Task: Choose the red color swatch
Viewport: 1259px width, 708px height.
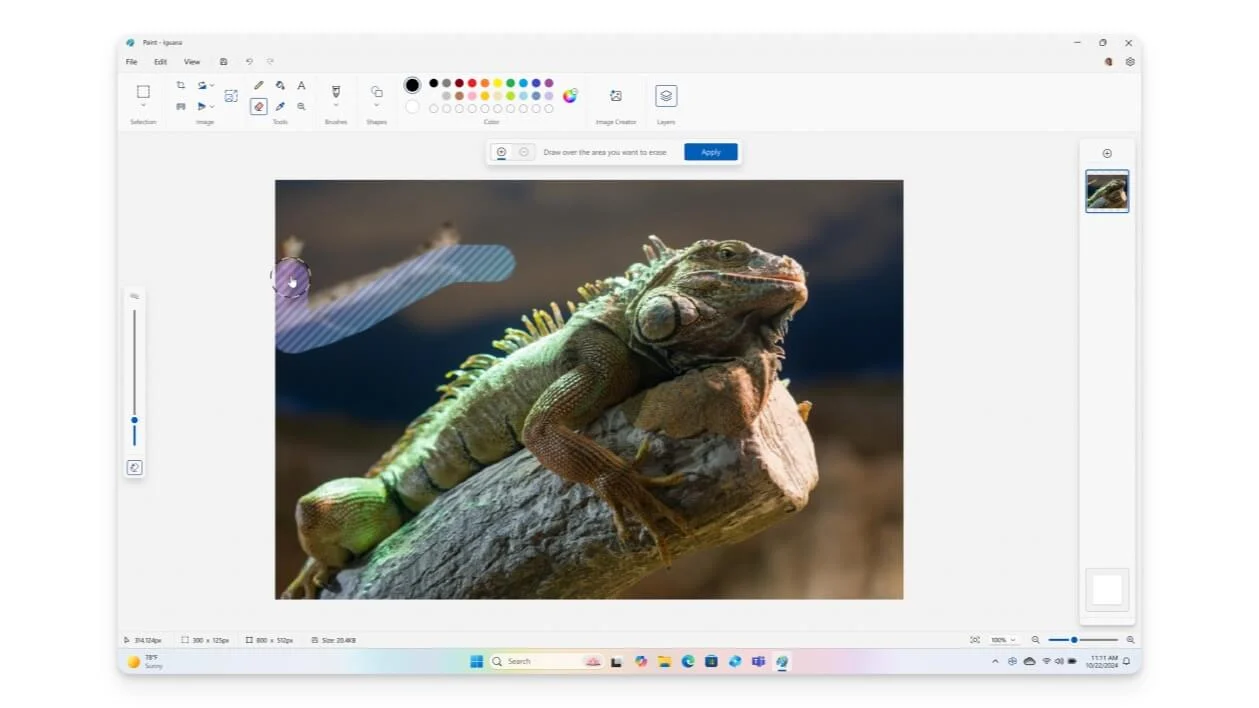Action: pos(472,83)
